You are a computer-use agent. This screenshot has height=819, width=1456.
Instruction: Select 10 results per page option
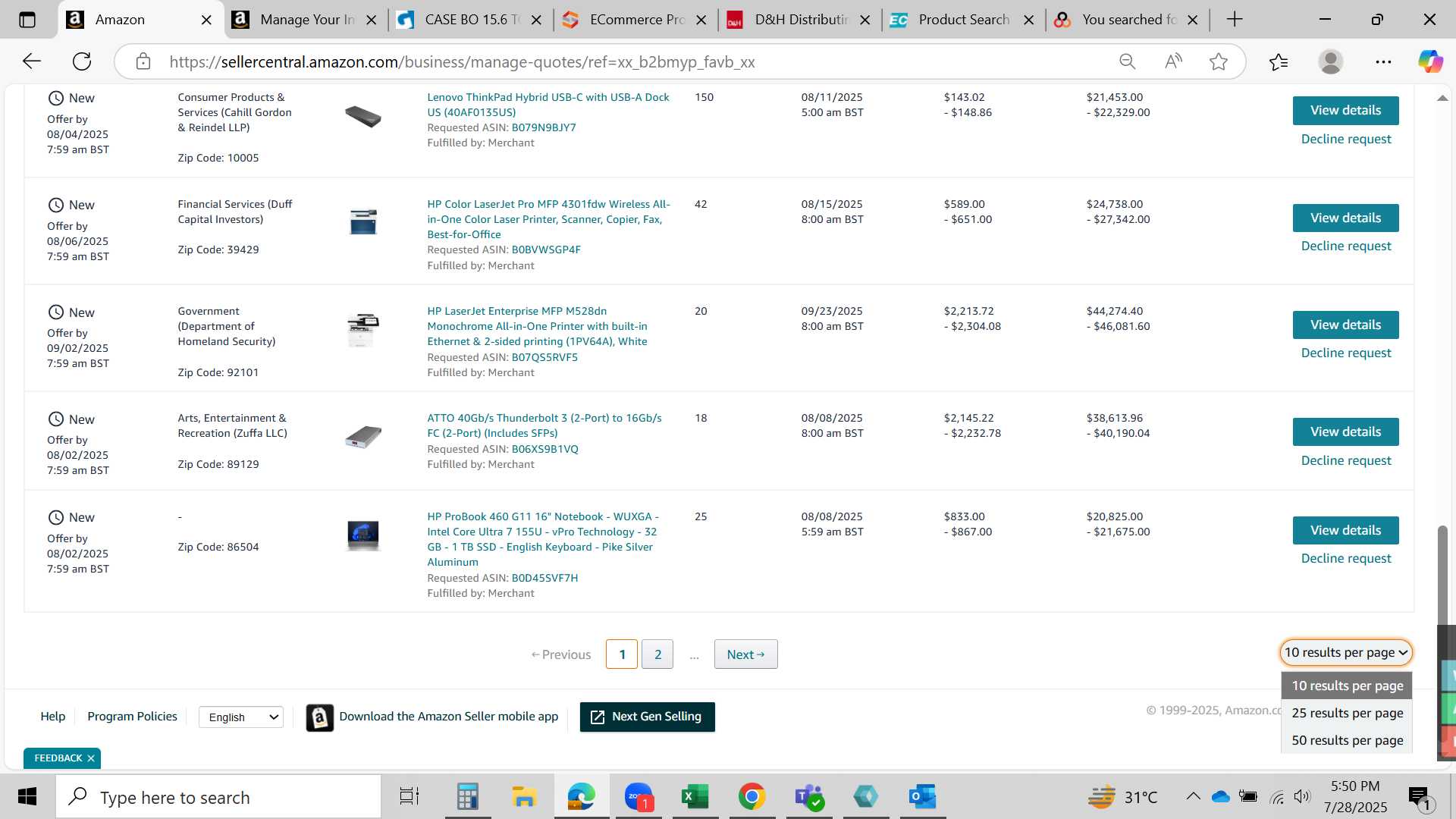1348,686
